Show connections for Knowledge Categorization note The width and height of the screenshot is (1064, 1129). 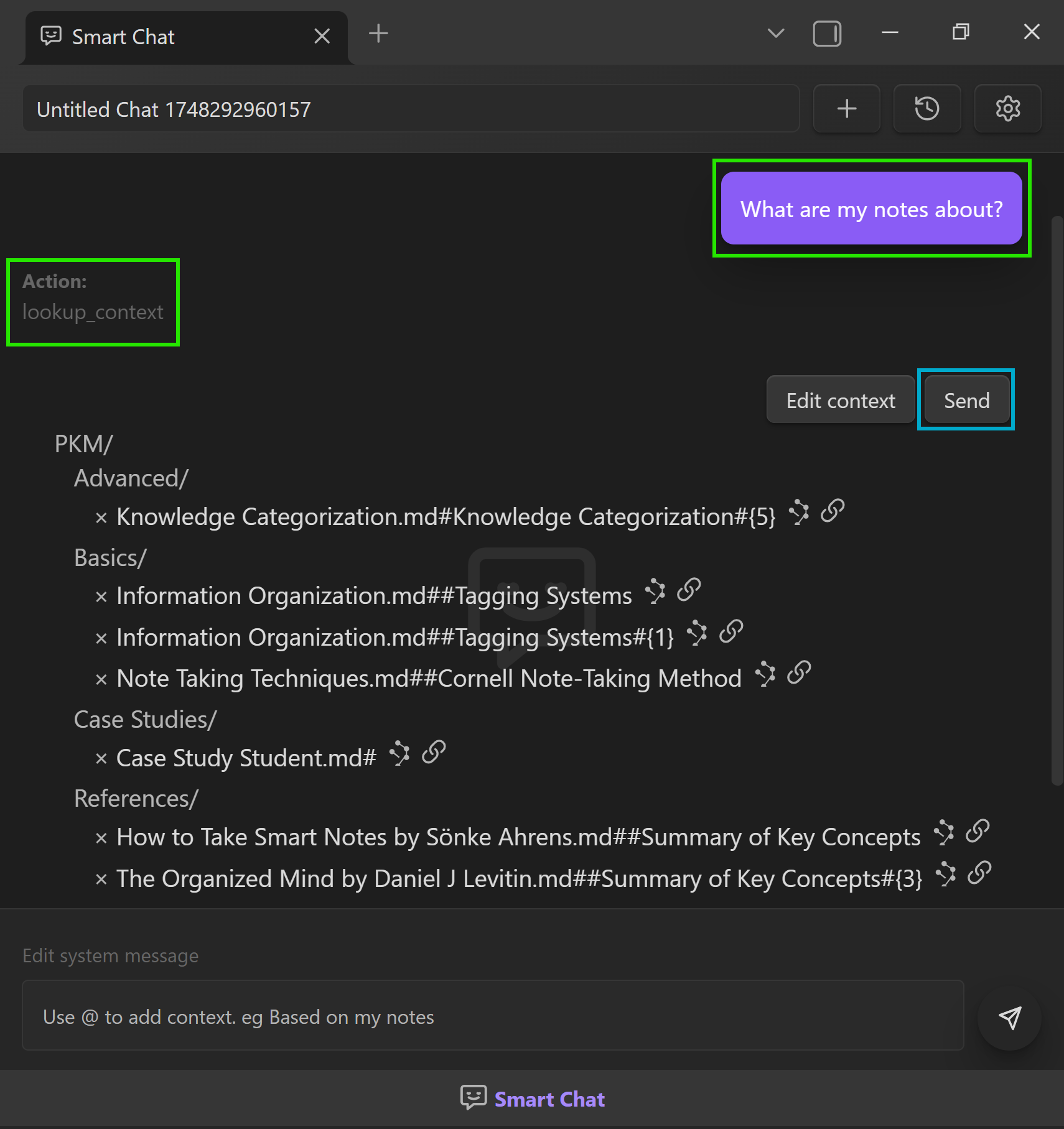tap(799, 513)
